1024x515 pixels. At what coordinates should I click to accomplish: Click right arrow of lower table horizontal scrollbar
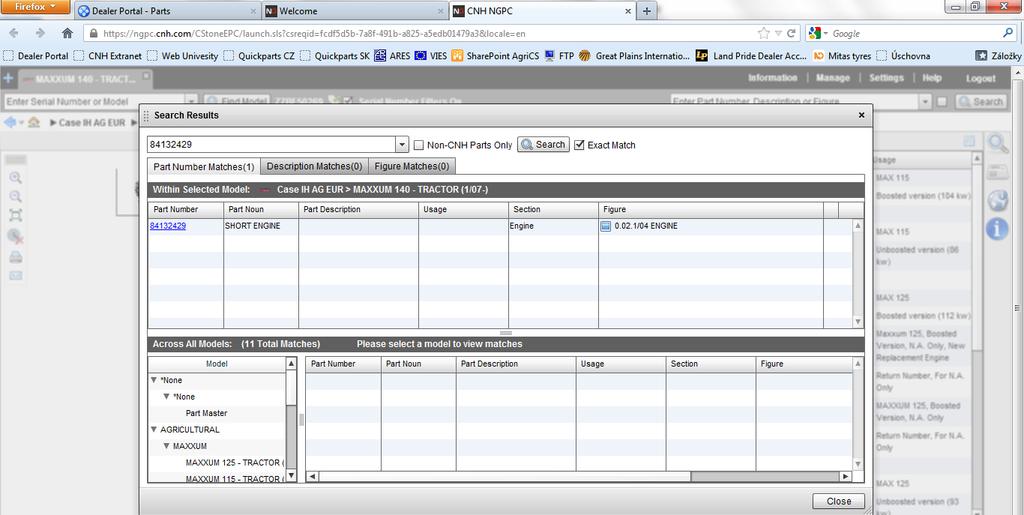coord(846,476)
